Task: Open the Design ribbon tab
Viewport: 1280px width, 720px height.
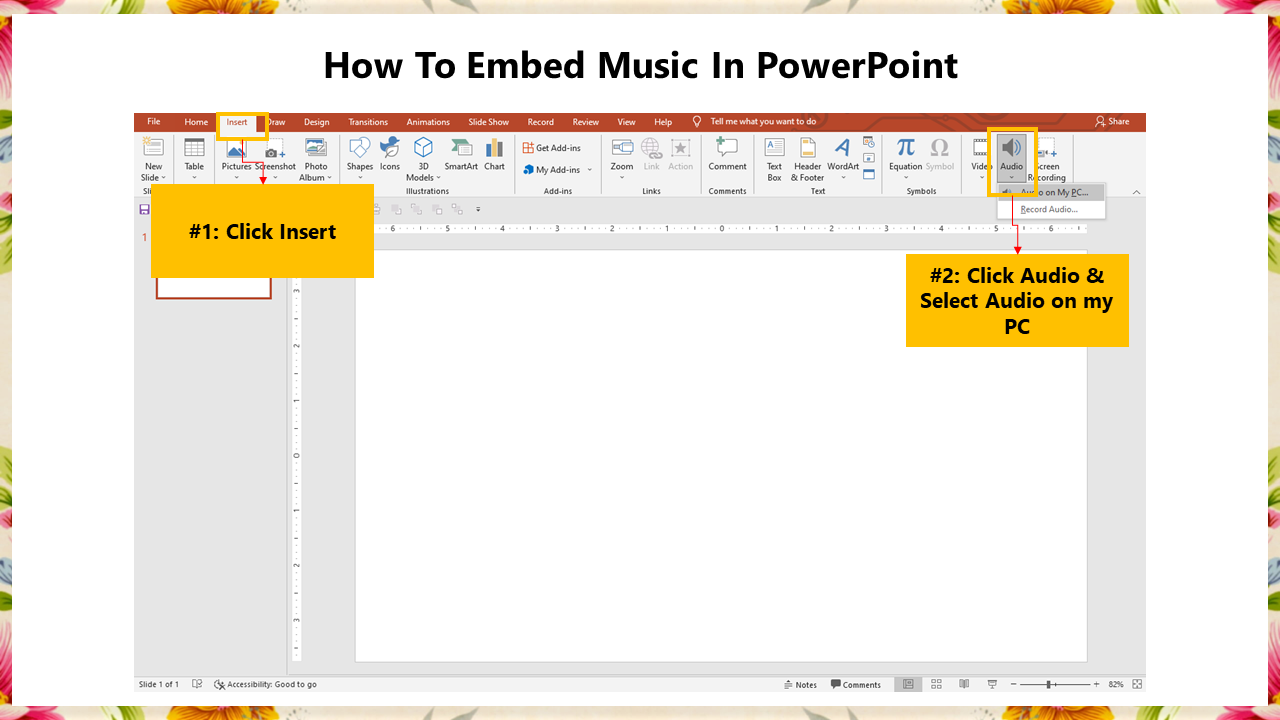Action: [317, 122]
